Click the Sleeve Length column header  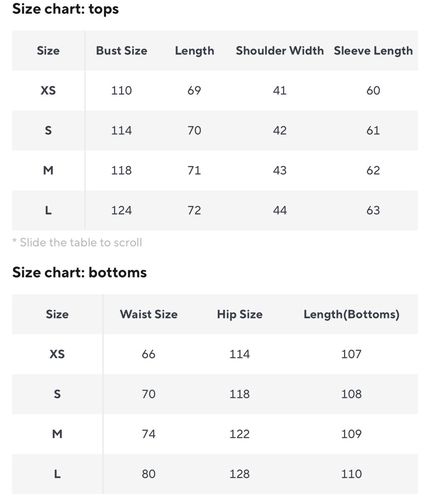(373, 51)
